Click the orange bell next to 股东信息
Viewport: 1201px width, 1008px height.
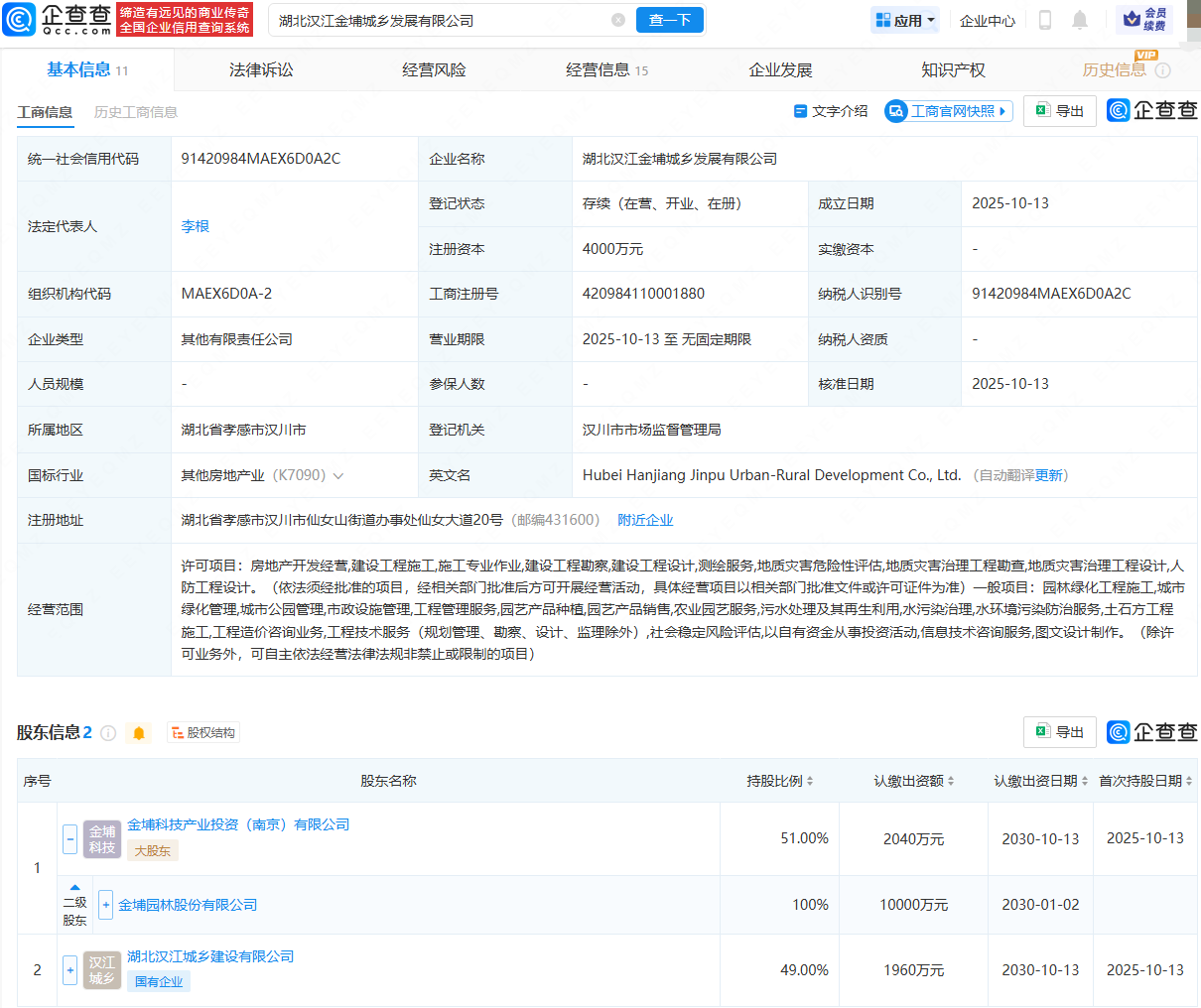(x=139, y=733)
